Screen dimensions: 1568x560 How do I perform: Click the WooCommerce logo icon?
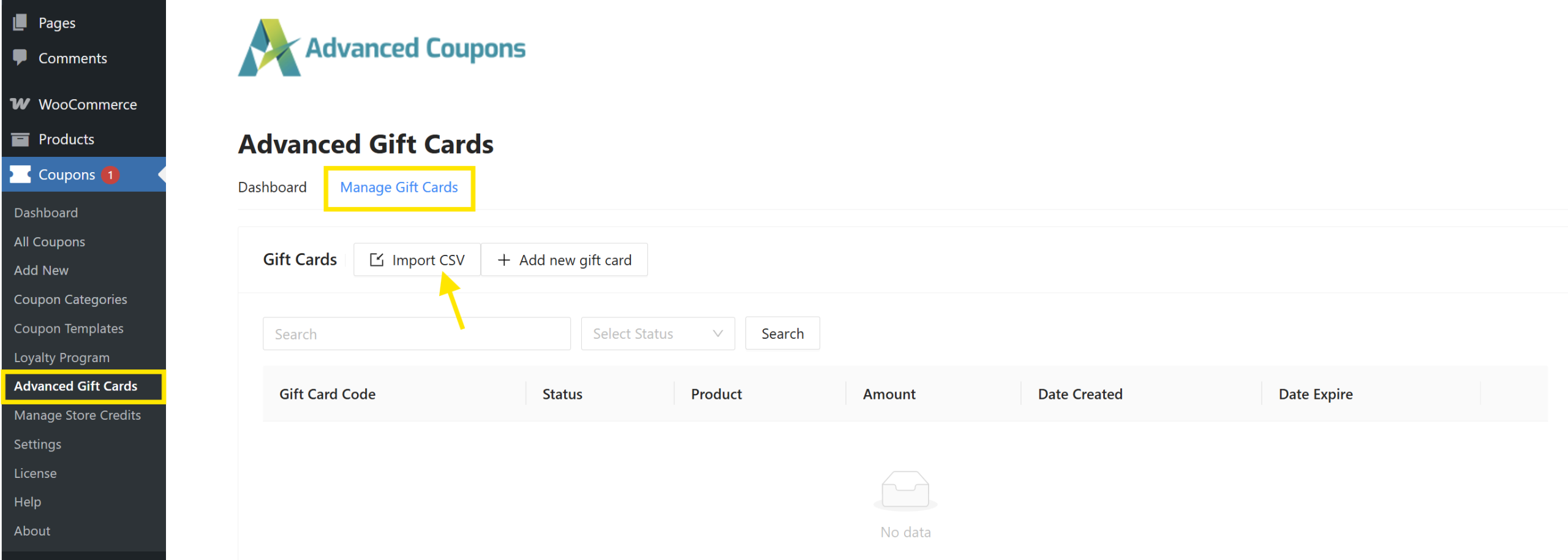click(x=20, y=104)
